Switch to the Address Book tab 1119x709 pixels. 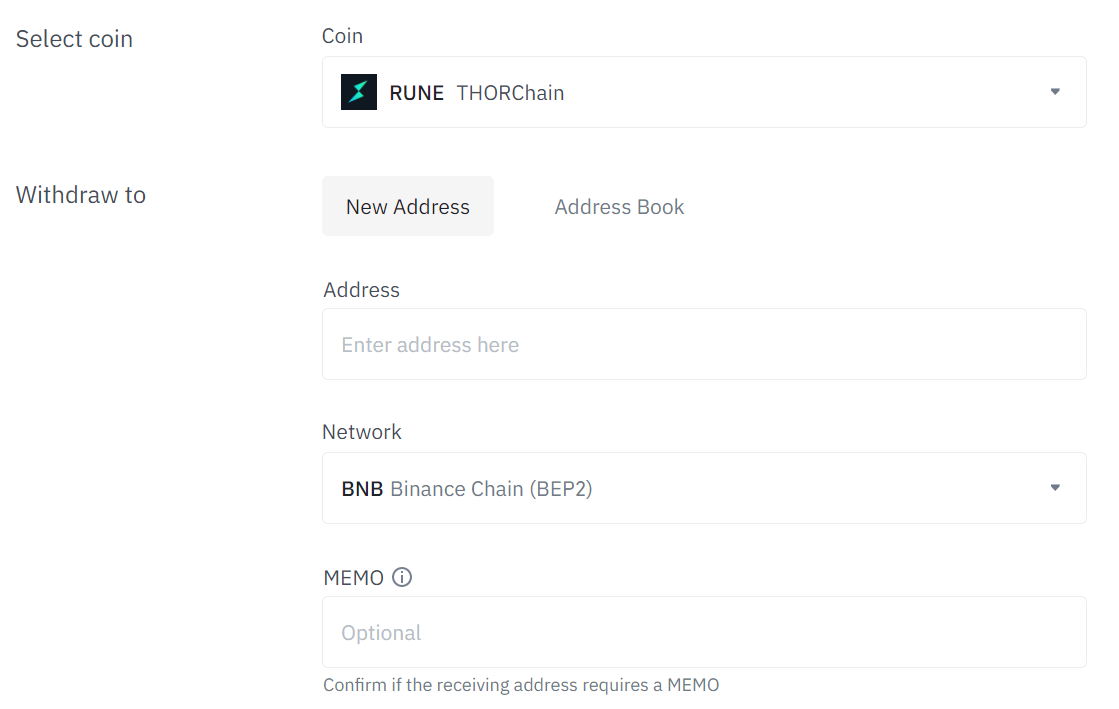pos(619,207)
